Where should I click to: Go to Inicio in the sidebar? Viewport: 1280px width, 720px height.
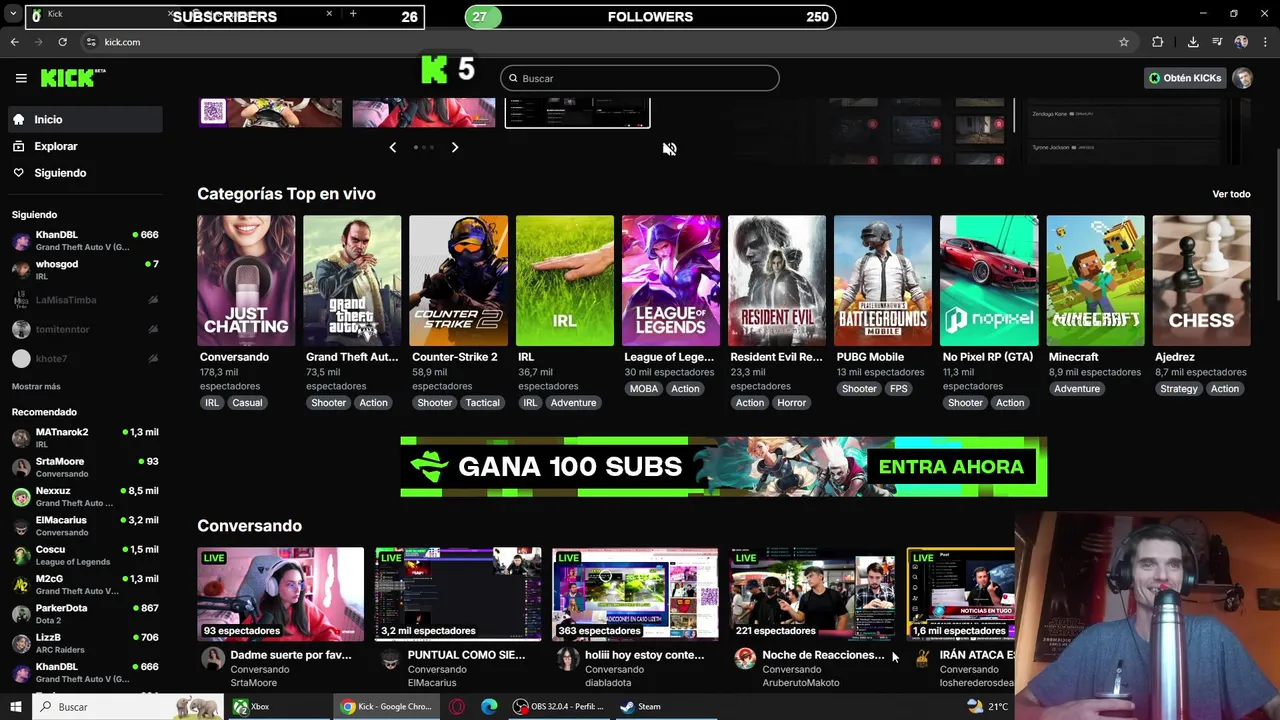(85, 119)
